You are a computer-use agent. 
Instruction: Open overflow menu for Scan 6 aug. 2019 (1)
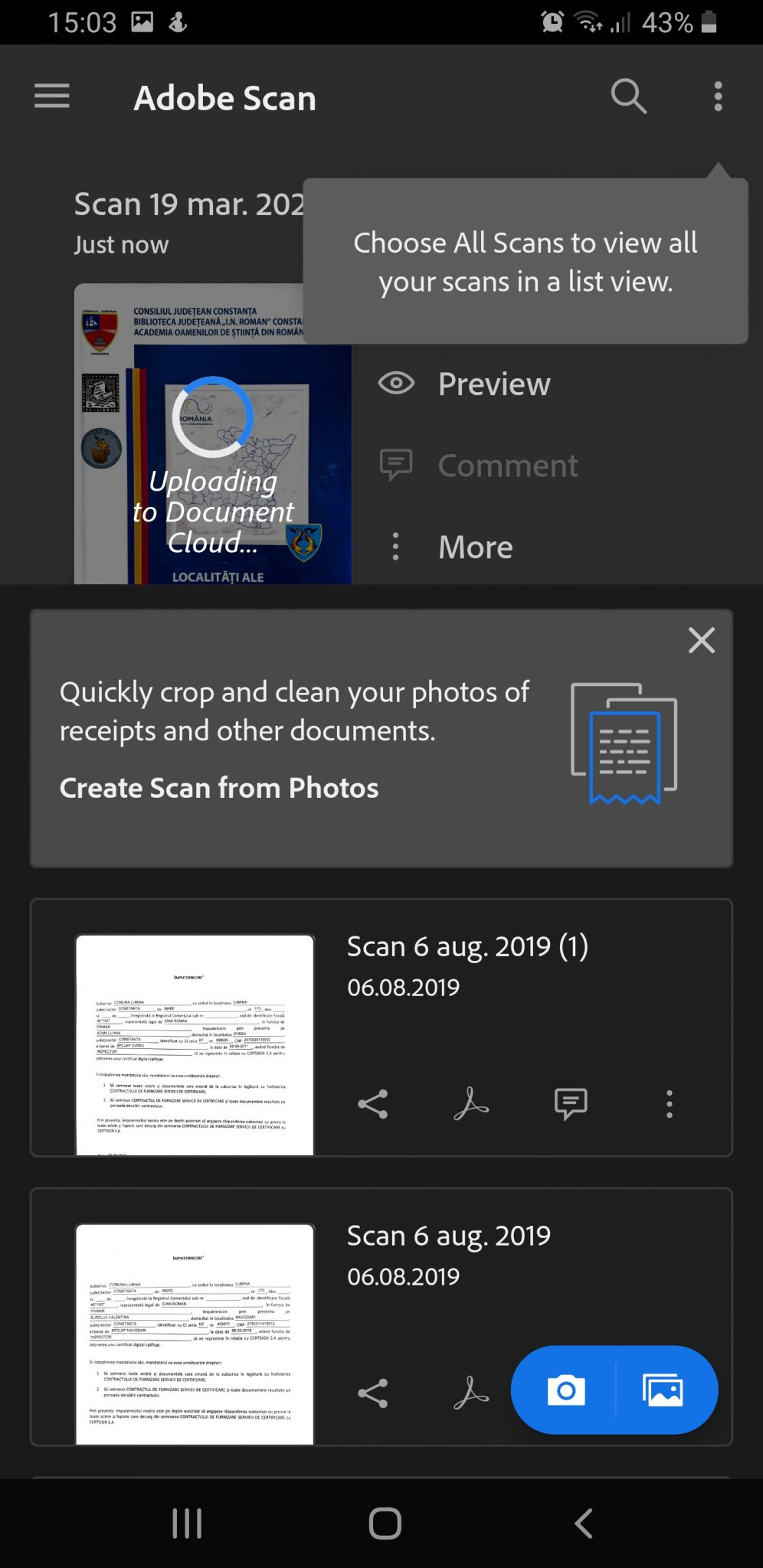[670, 1104]
